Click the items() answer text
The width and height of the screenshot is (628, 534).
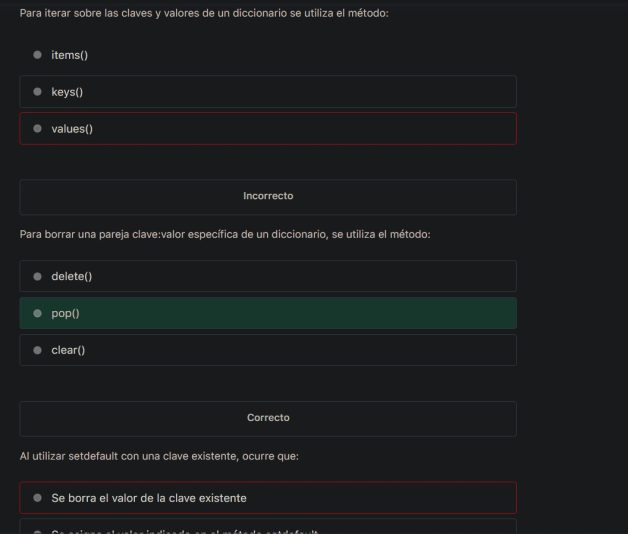[x=70, y=55]
